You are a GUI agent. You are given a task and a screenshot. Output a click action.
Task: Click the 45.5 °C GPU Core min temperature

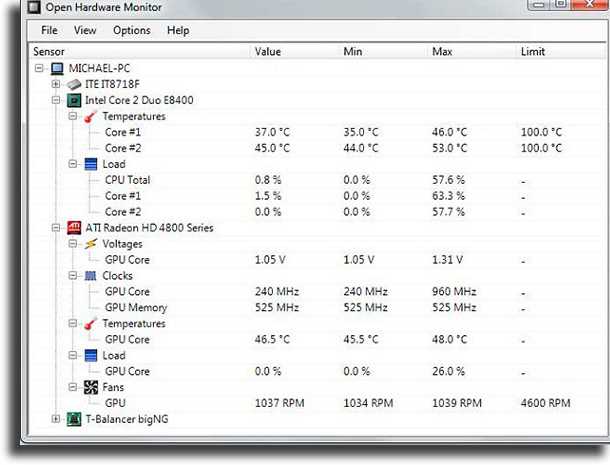point(361,340)
